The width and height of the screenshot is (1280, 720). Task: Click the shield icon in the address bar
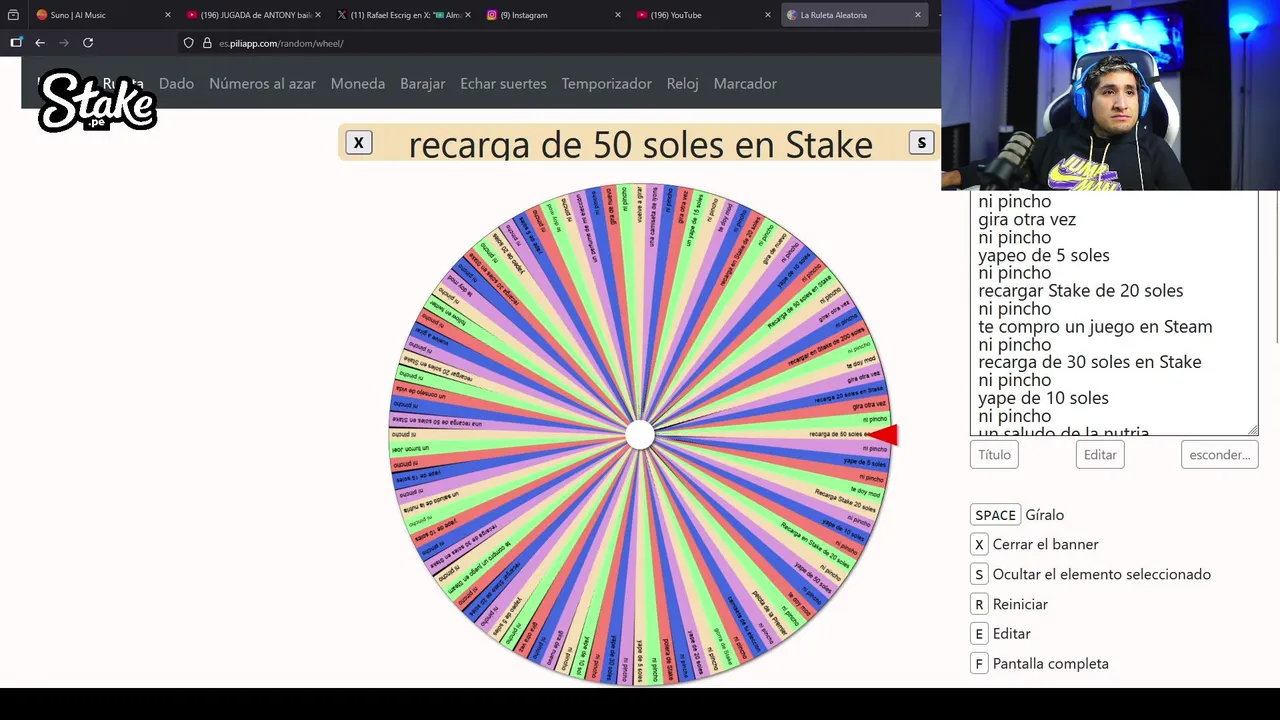(188, 43)
